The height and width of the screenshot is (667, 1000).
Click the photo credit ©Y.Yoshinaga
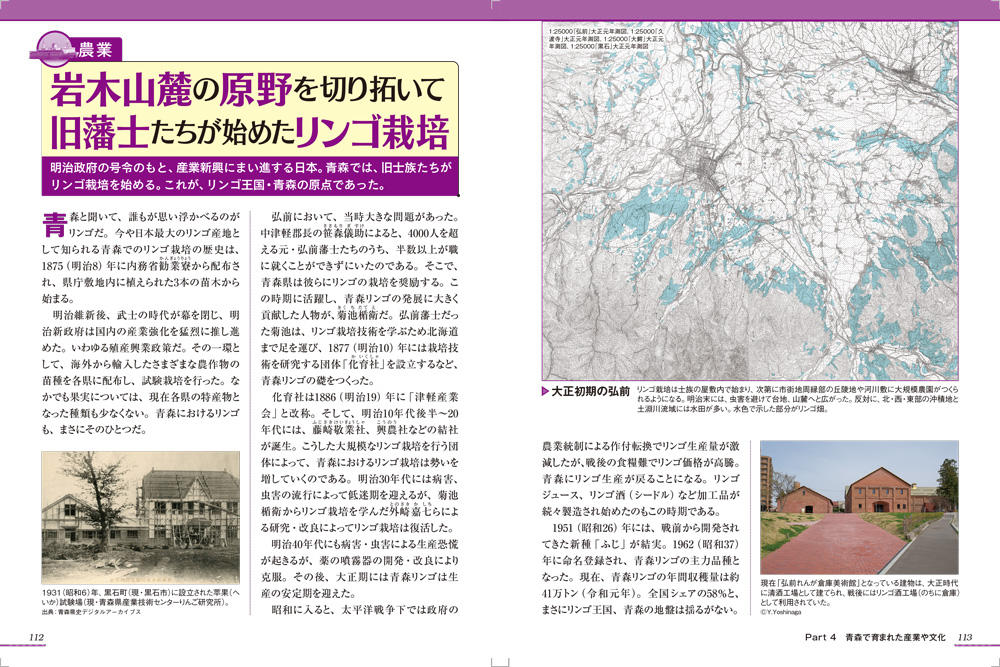pos(781,612)
